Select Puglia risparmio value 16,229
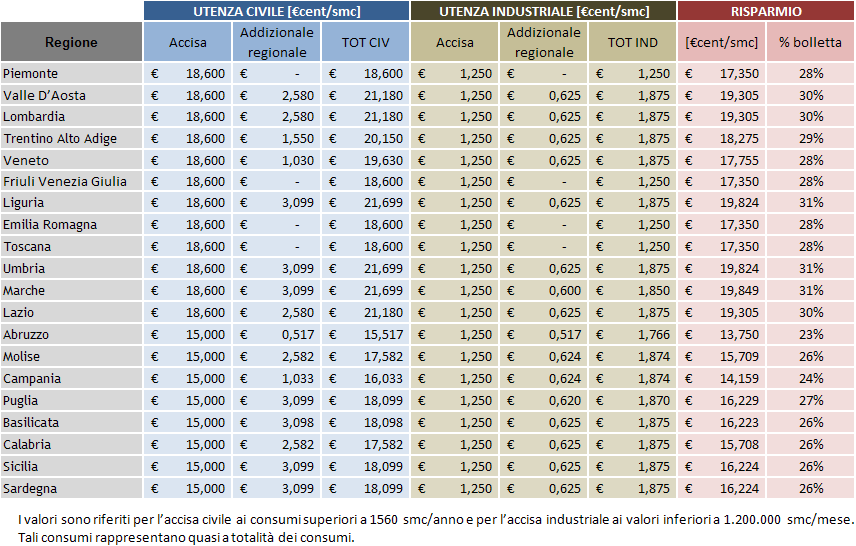This screenshot has width=856, height=546. pyautogui.click(x=739, y=400)
